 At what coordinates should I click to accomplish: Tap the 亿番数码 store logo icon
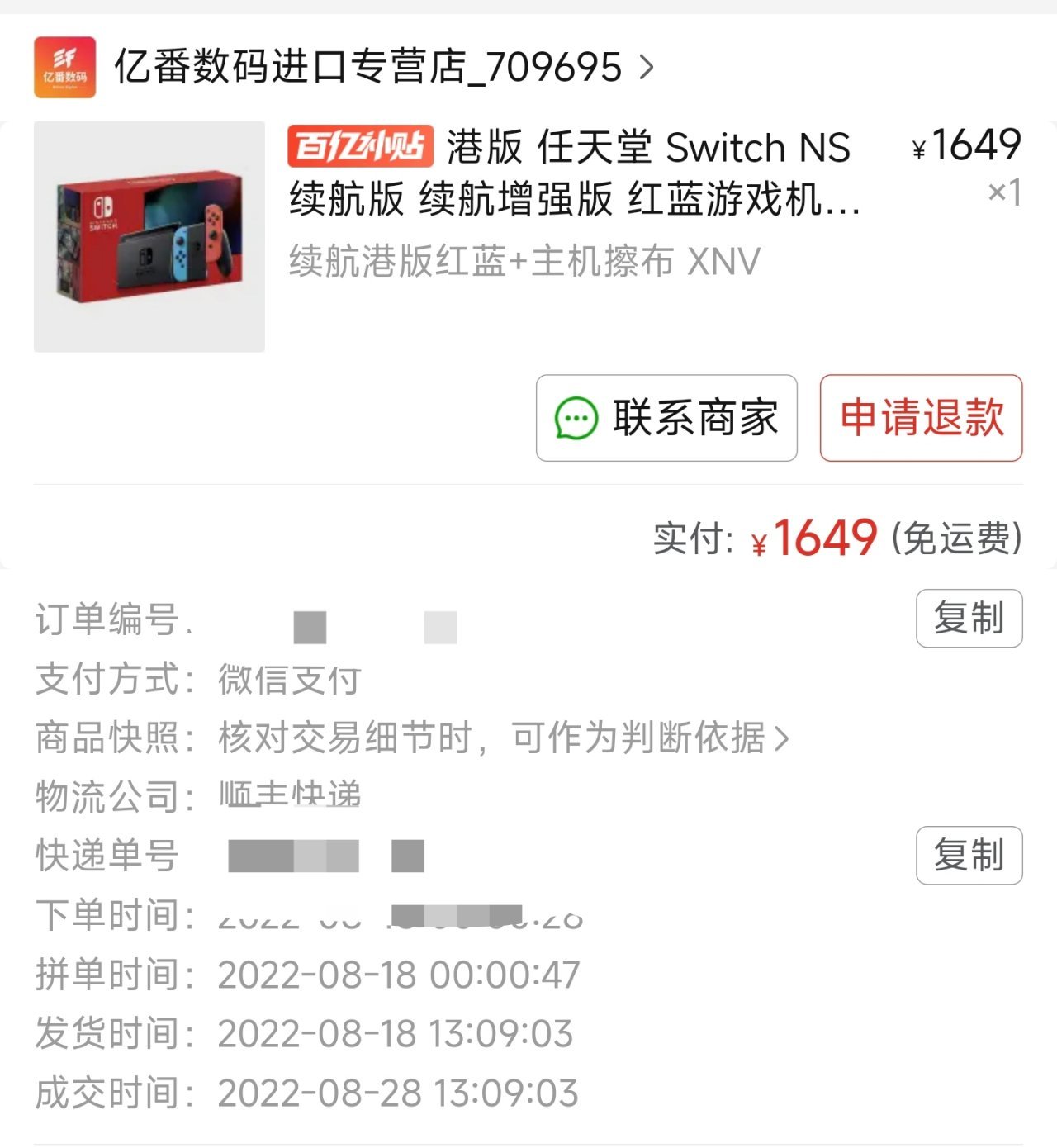coord(64,67)
